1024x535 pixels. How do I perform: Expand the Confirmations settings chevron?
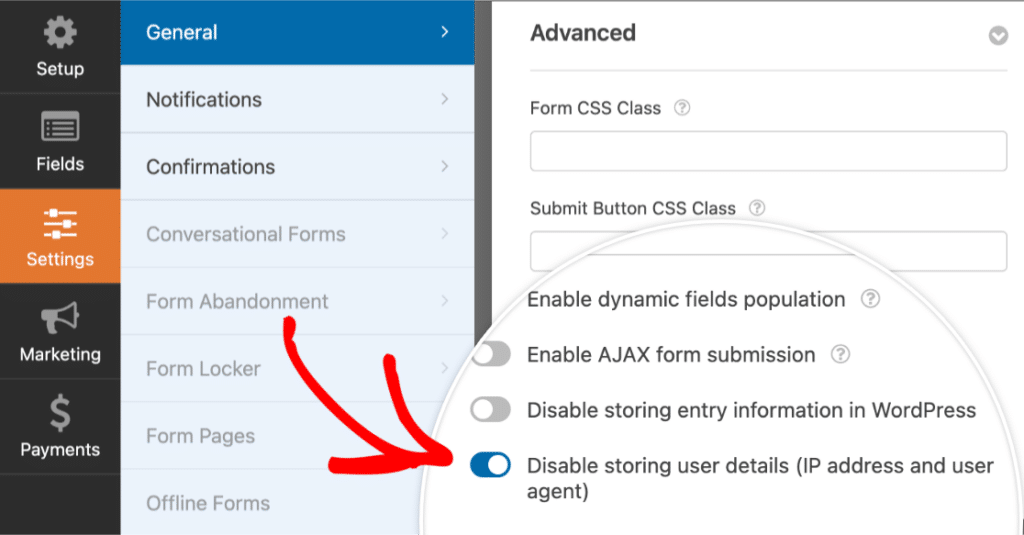click(444, 167)
